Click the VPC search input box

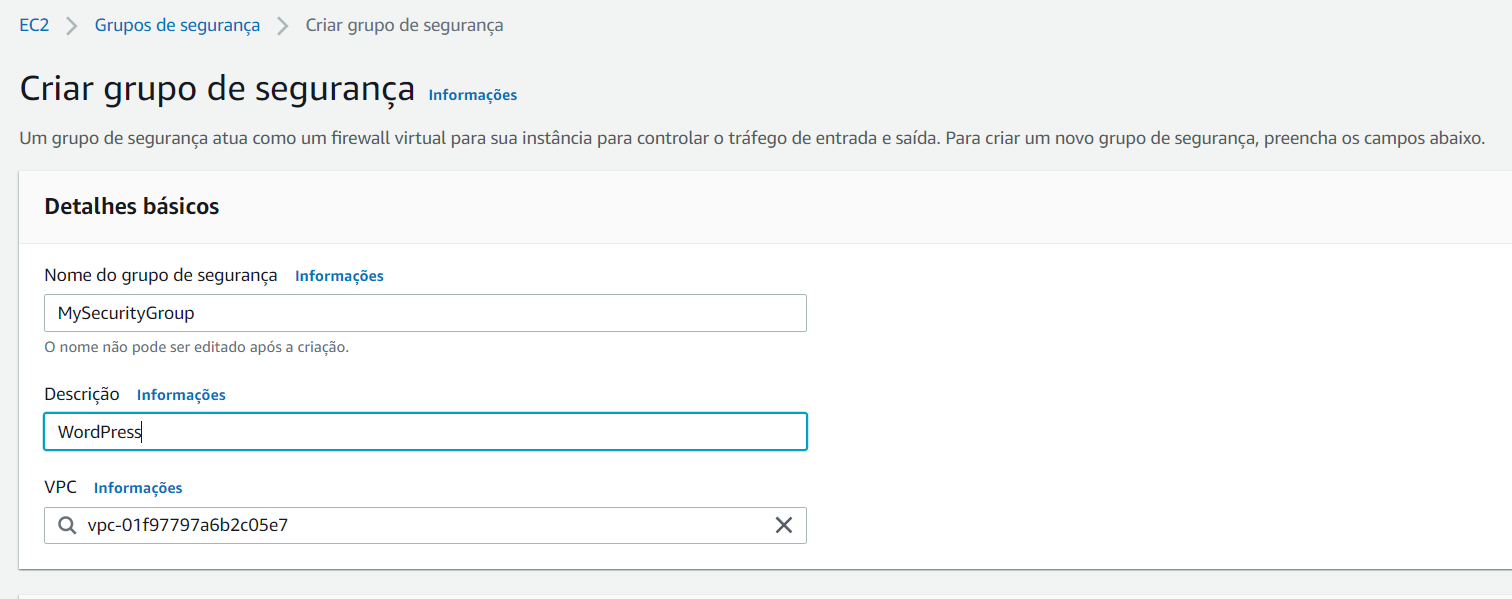[x=400, y=525]
